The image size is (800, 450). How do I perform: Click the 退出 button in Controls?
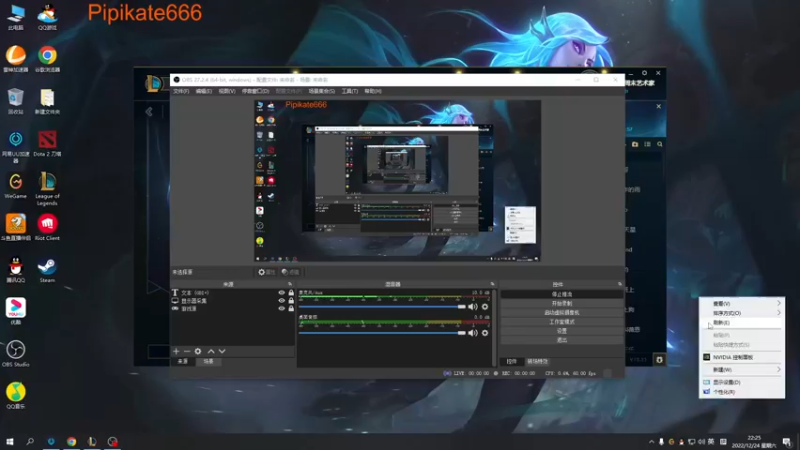[562, 340]
